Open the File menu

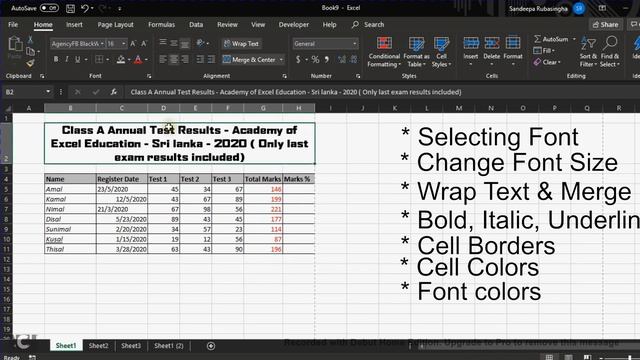point(13,24)
